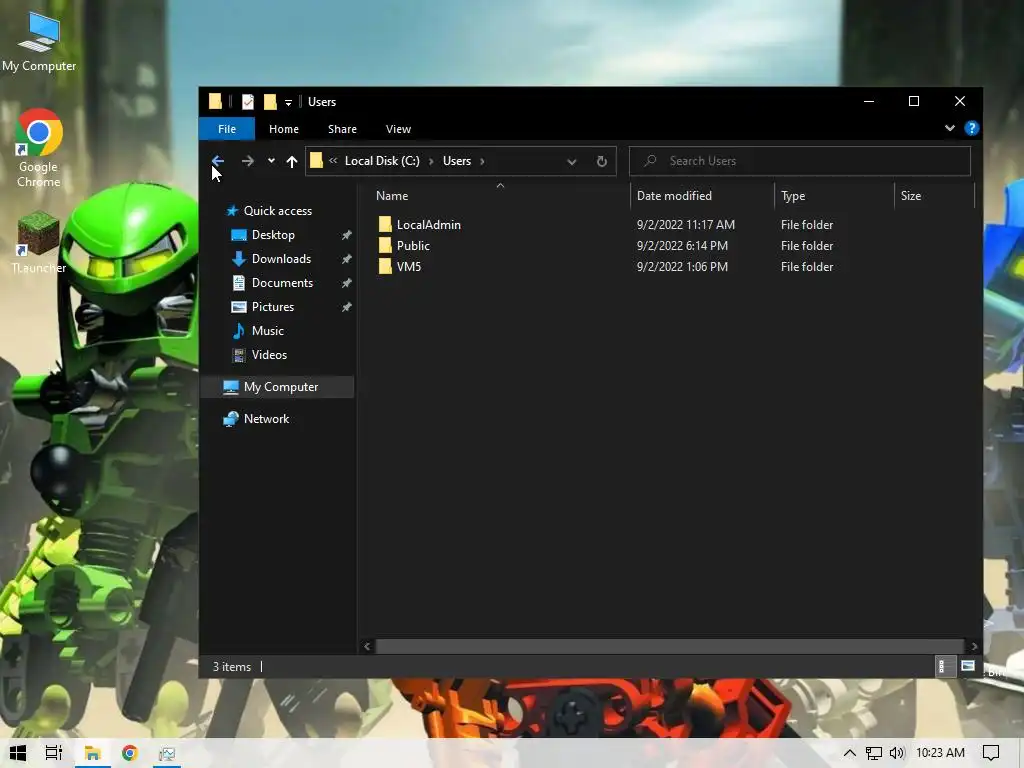Image resolution: width=1024 pixels, height=768 pixels.
Task: Open the notification center icon
Action: pyautogui.click(x=991, y=753)
